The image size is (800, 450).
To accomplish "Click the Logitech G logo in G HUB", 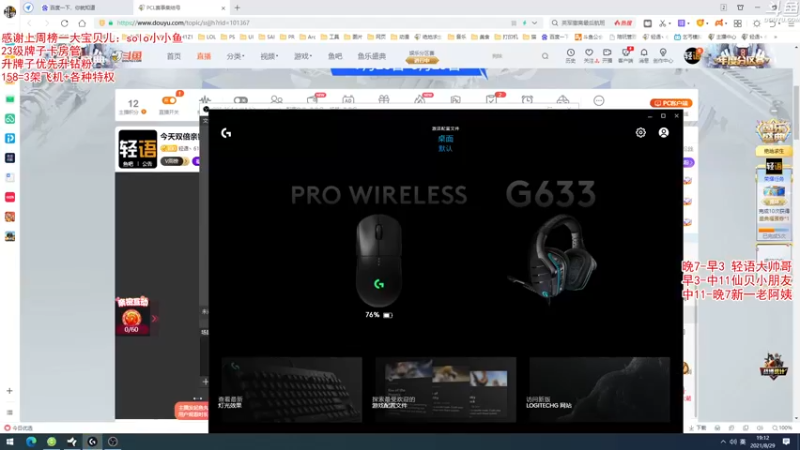I will tap(226, 133).
